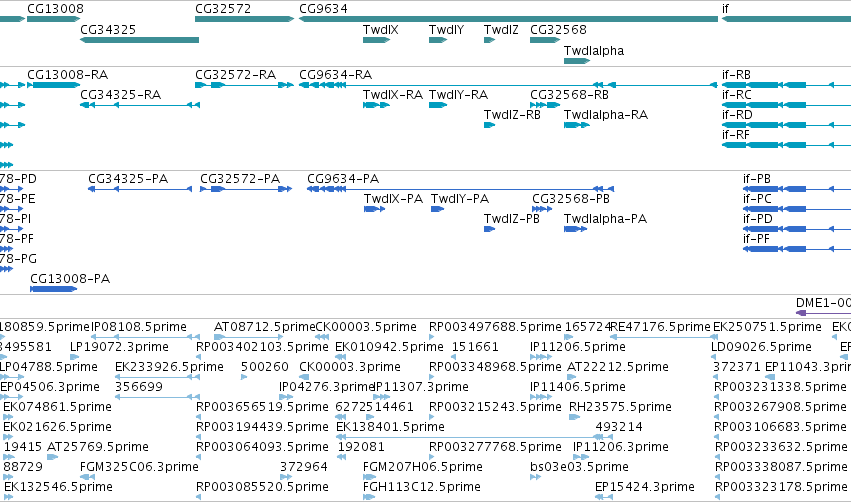Select the if-PB protein
The height and width of the screenshot is (502, 851).
[797, 189]
